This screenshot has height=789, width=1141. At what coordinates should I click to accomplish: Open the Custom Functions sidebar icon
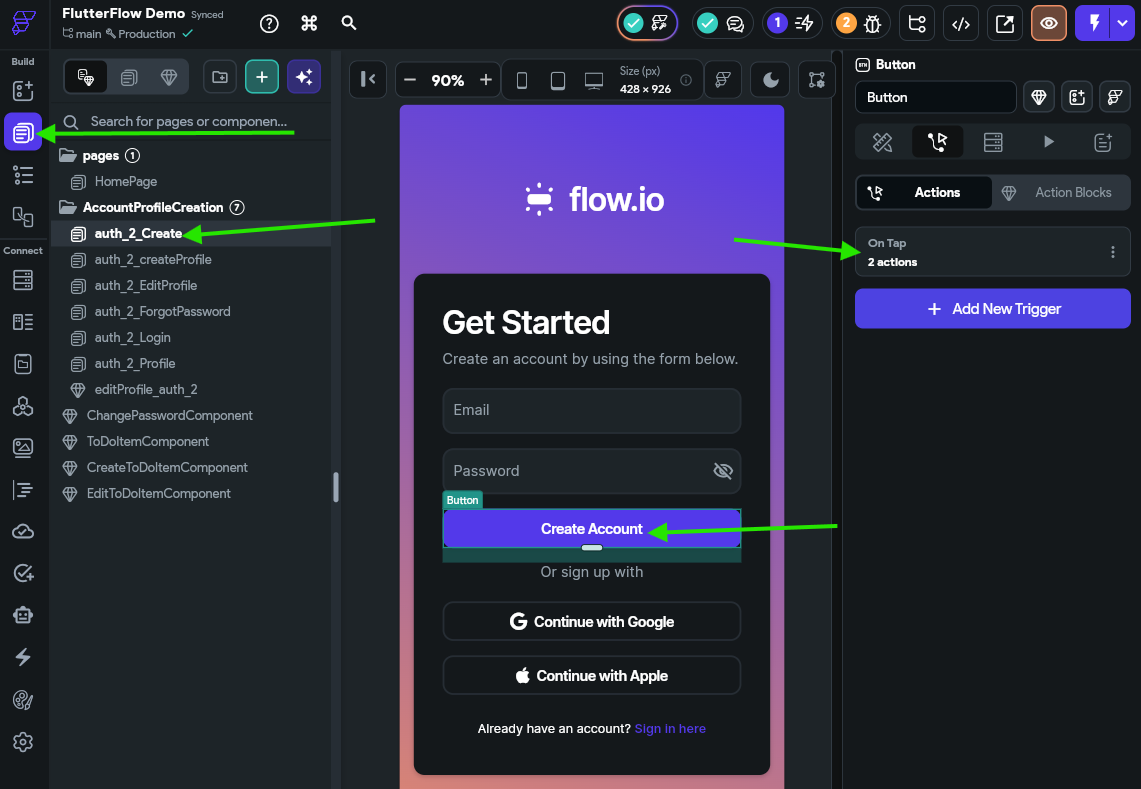tap(23, 490)
